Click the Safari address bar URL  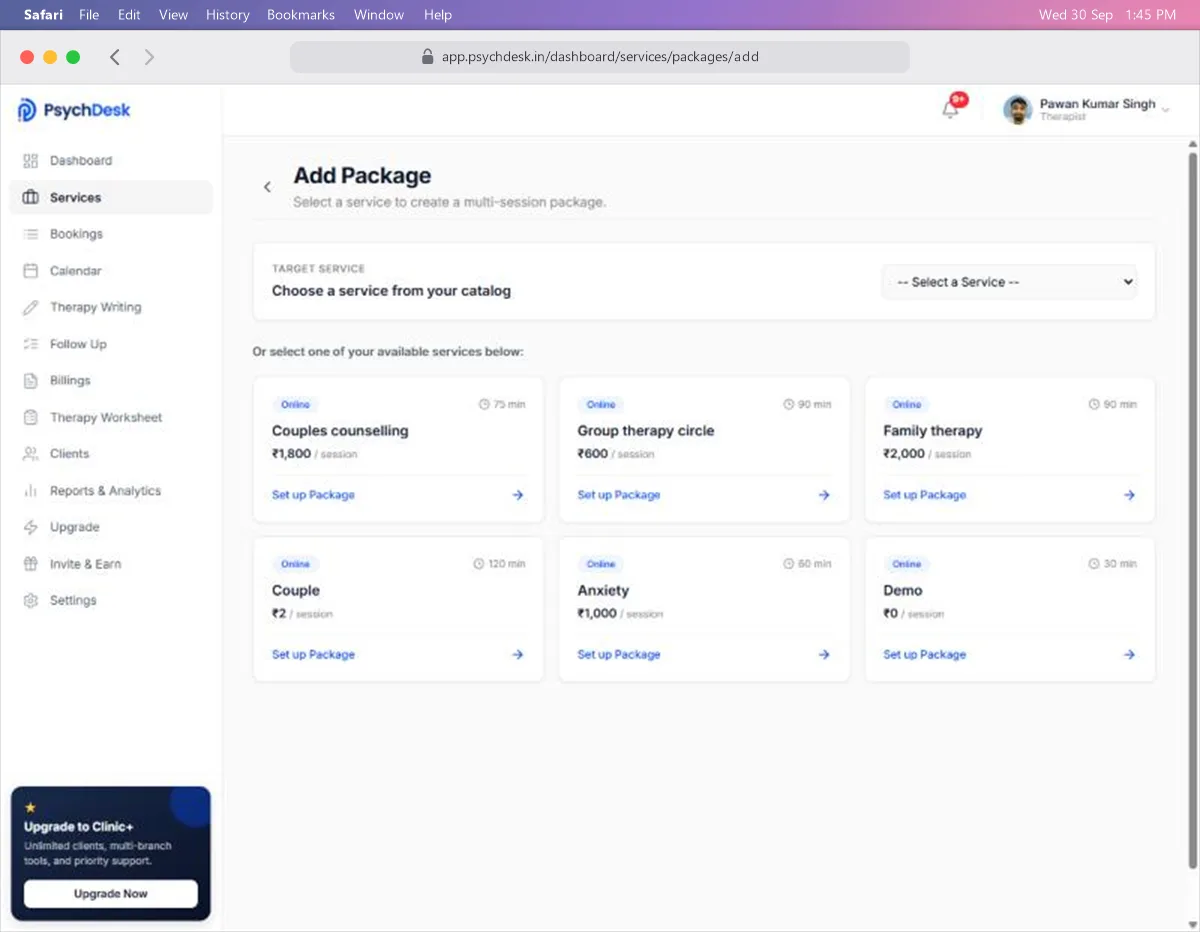click(x=600, y=57)
